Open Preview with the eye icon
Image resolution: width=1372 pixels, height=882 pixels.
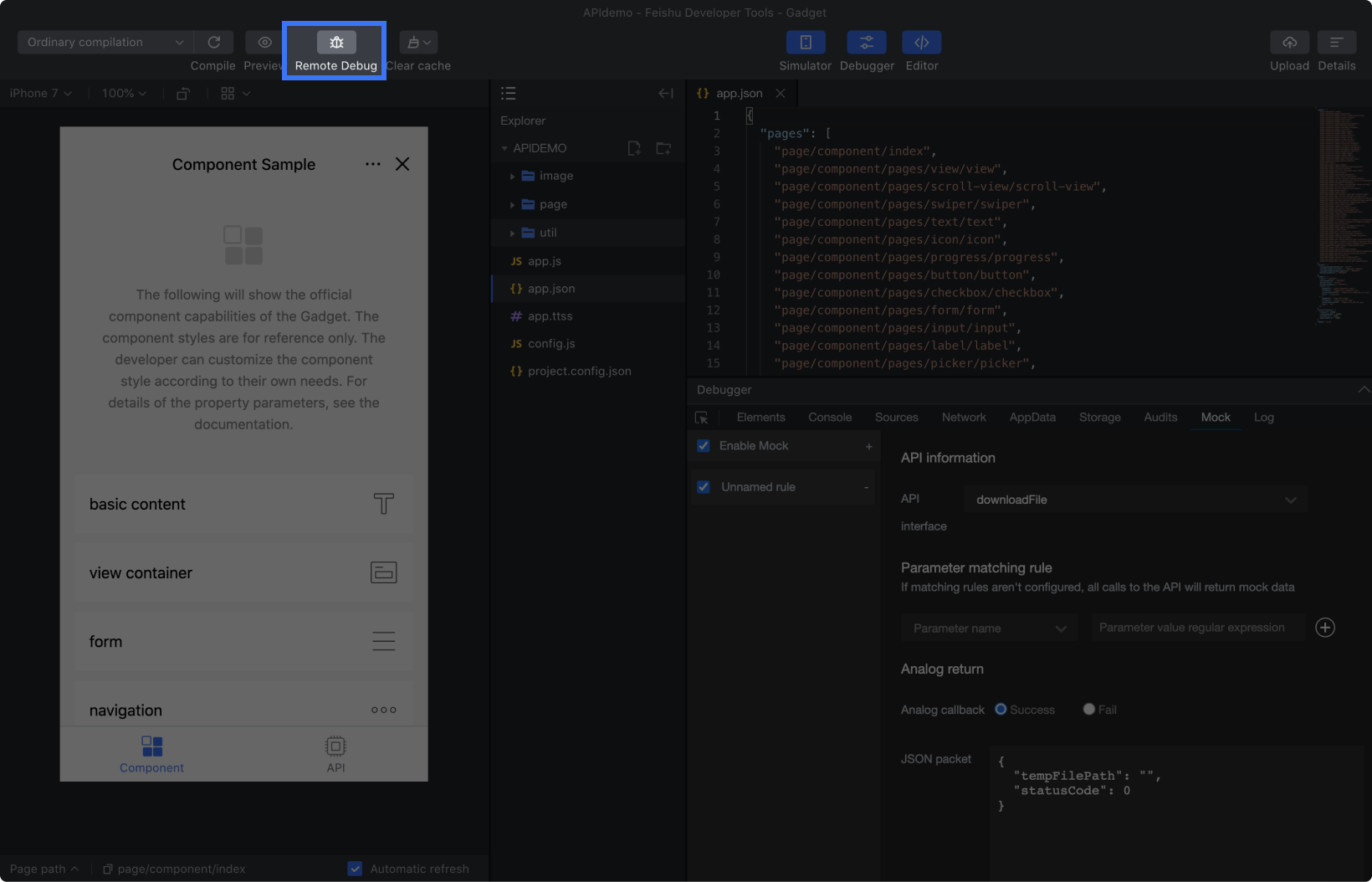coord(264,42)
